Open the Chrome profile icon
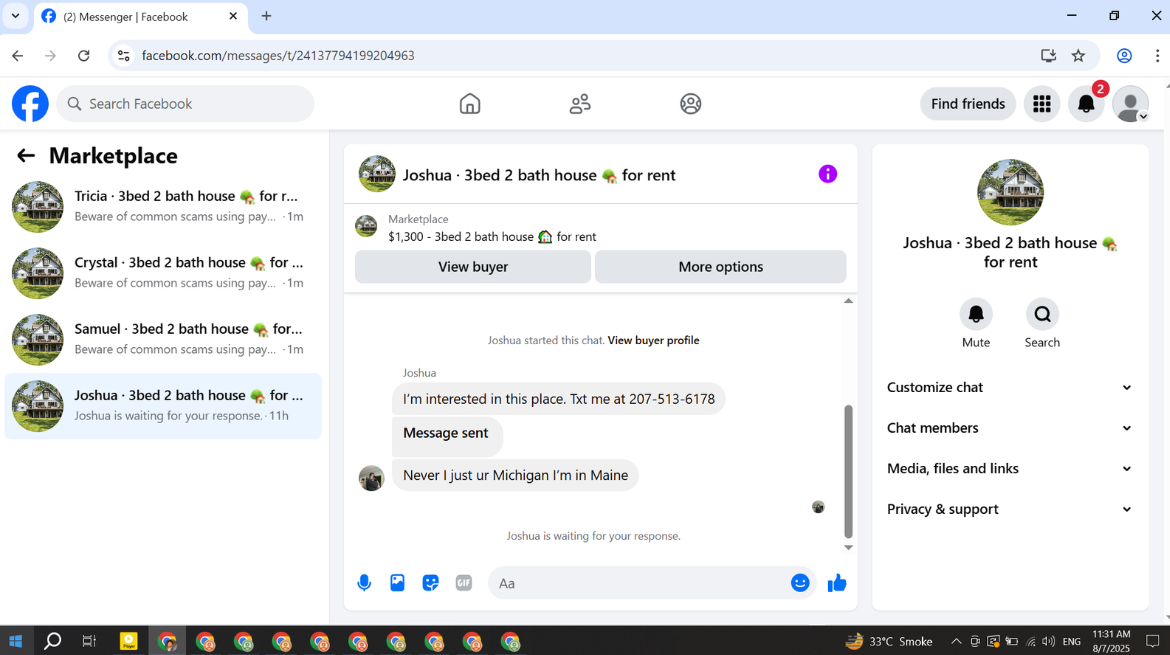 (x=1124, y=55)
